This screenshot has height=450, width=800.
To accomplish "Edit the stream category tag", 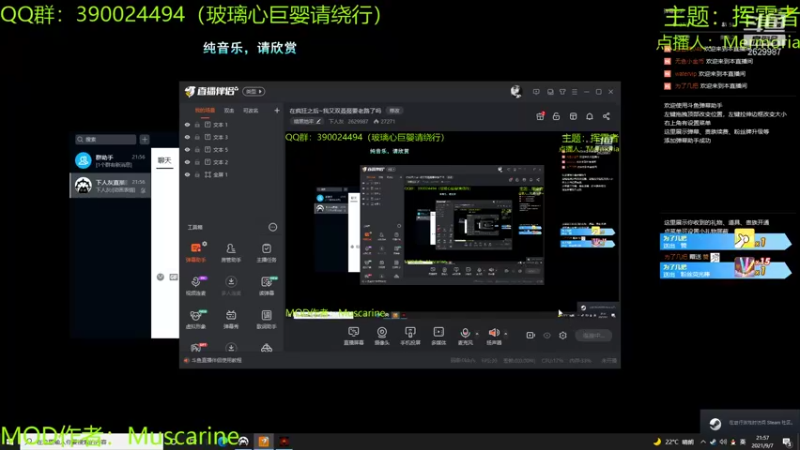I will (307, 121).
